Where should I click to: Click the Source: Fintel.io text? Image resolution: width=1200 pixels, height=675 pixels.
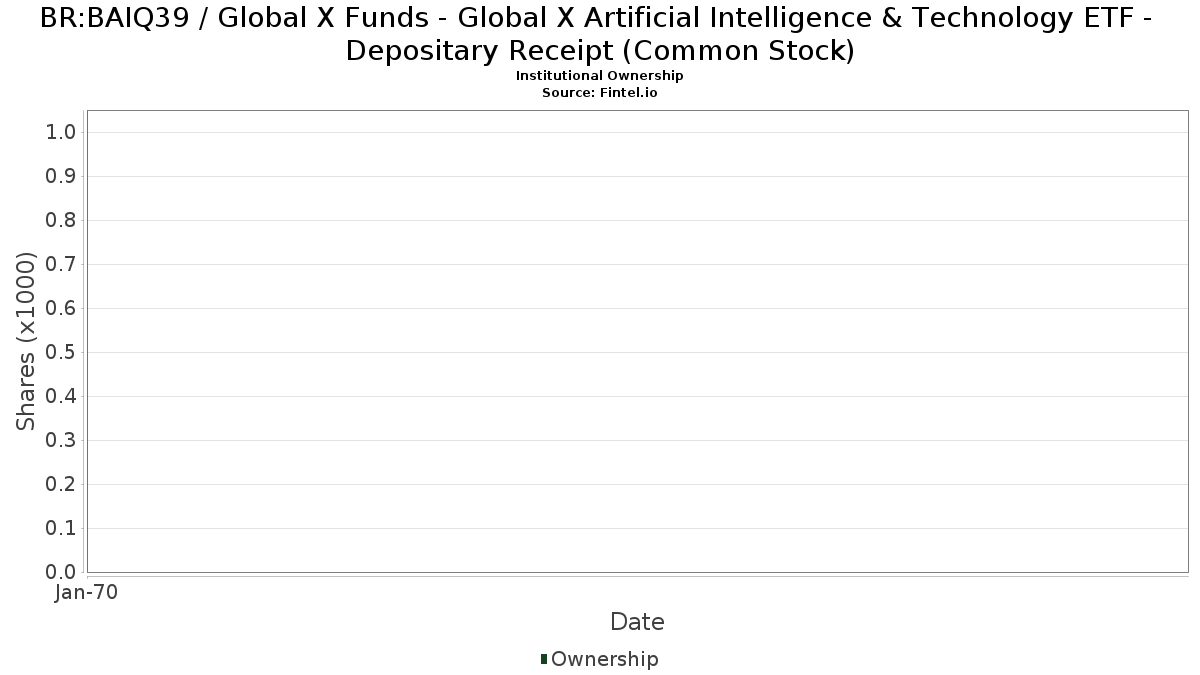coord(600,92)
